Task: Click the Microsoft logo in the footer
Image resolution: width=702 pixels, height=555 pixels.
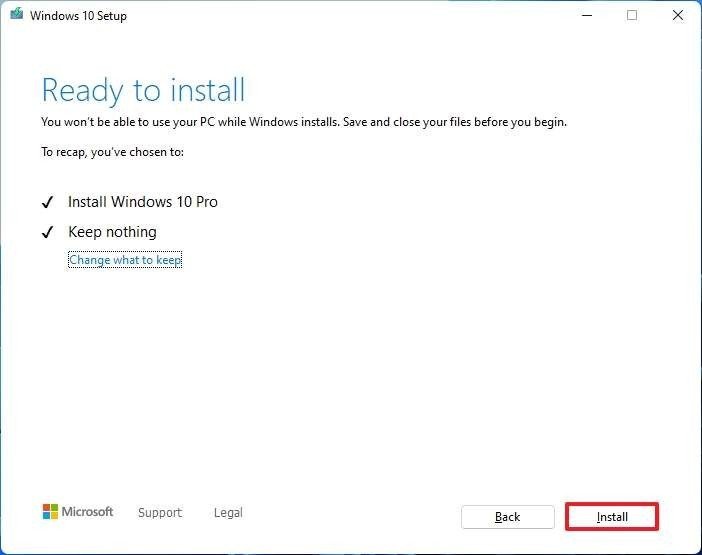Action: 78,512
